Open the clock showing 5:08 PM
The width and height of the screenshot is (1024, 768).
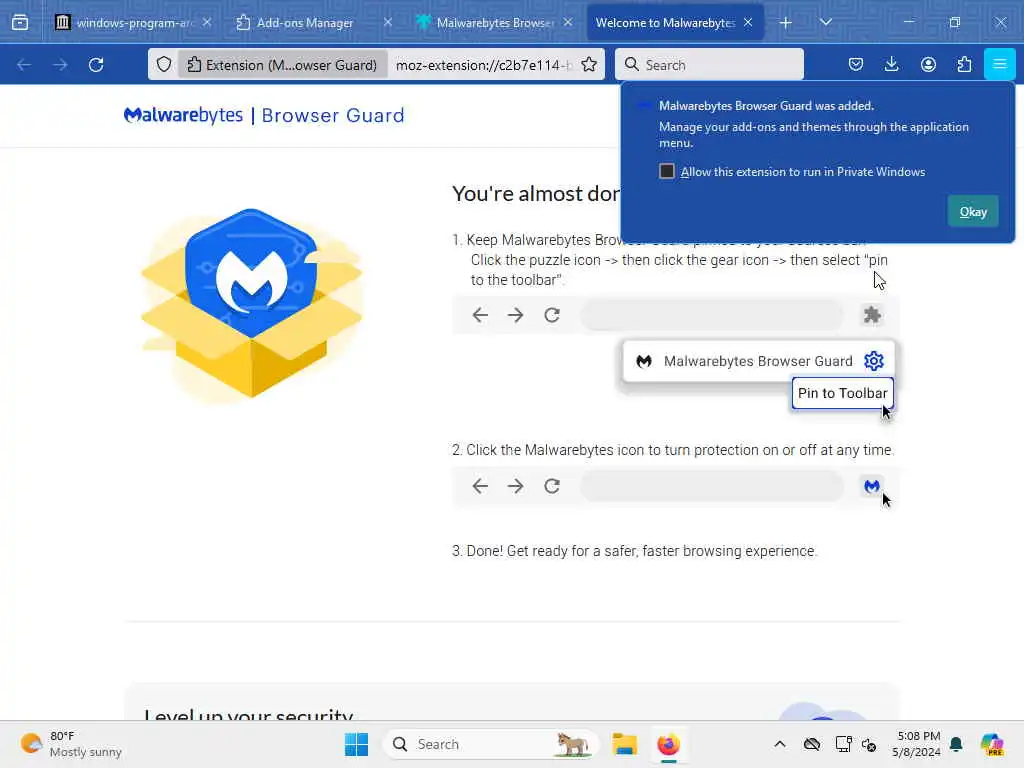point(916,744)
